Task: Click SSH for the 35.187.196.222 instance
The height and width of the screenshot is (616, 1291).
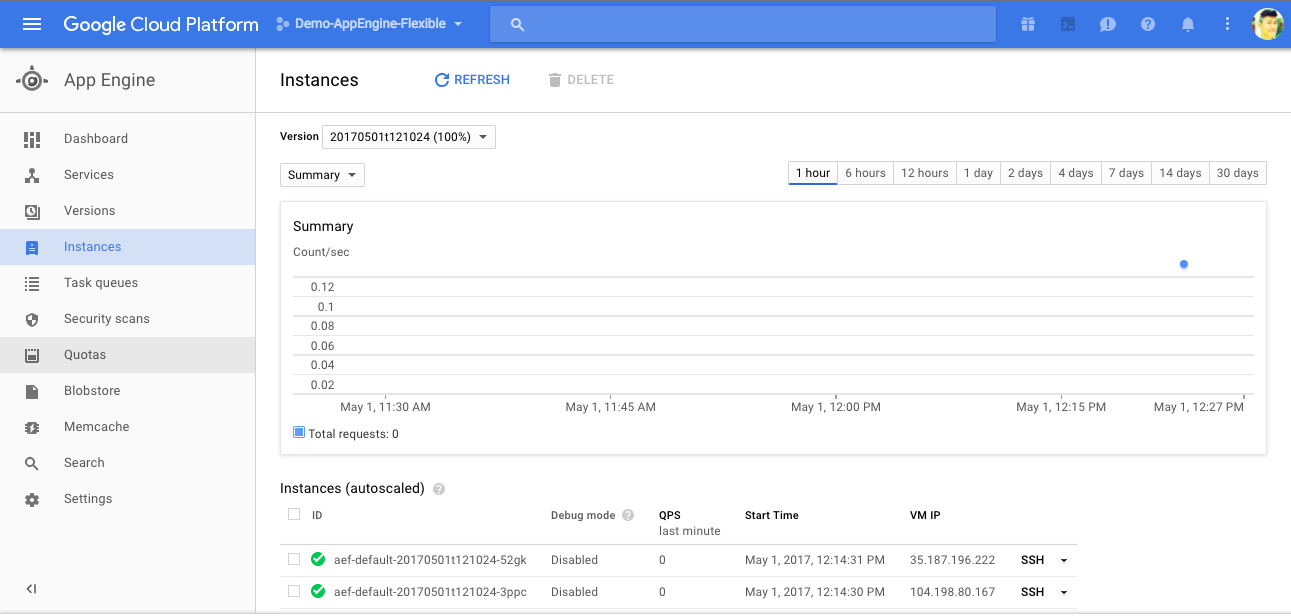Action: [1032, 560]
